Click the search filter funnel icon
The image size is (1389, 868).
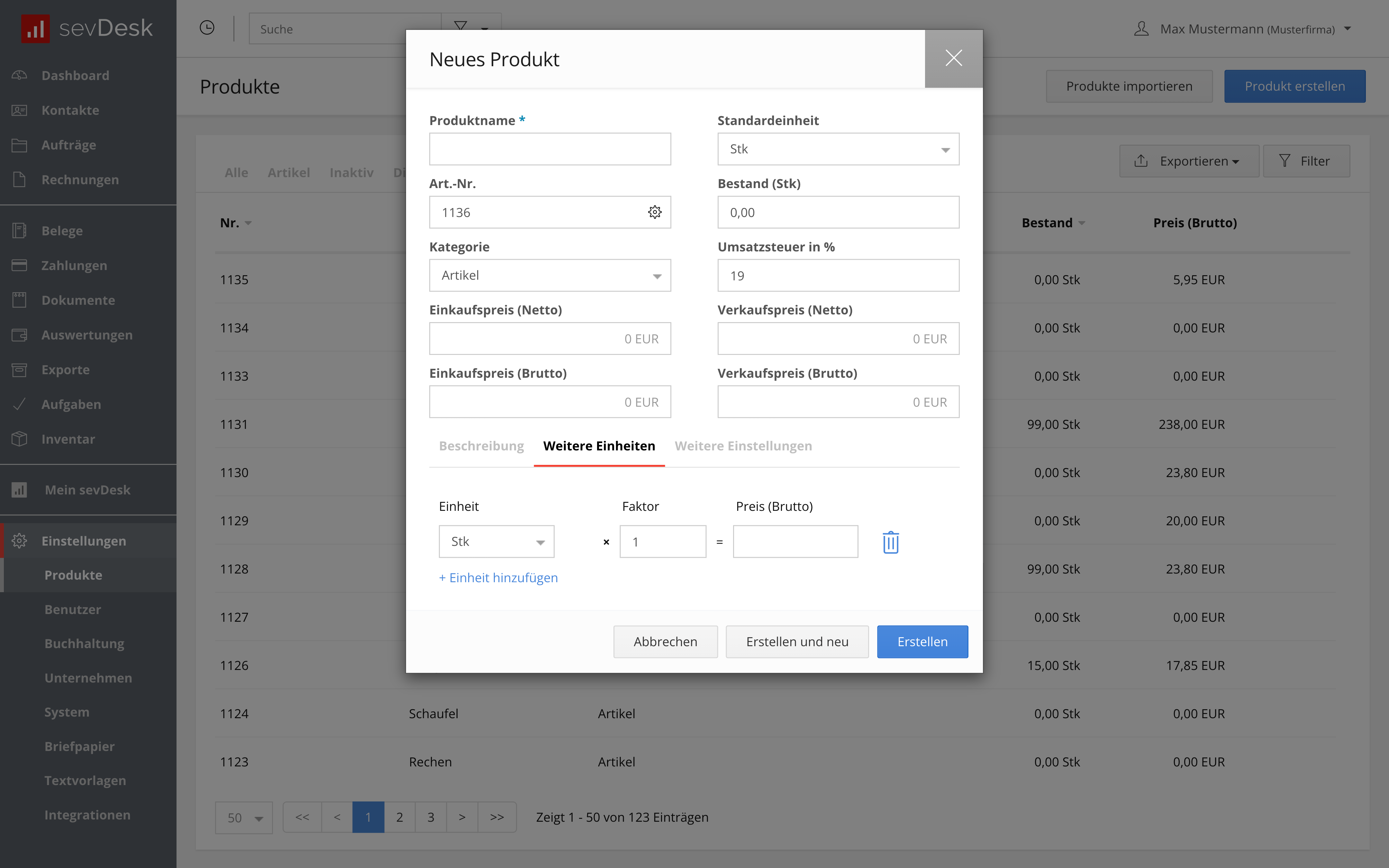460,26
